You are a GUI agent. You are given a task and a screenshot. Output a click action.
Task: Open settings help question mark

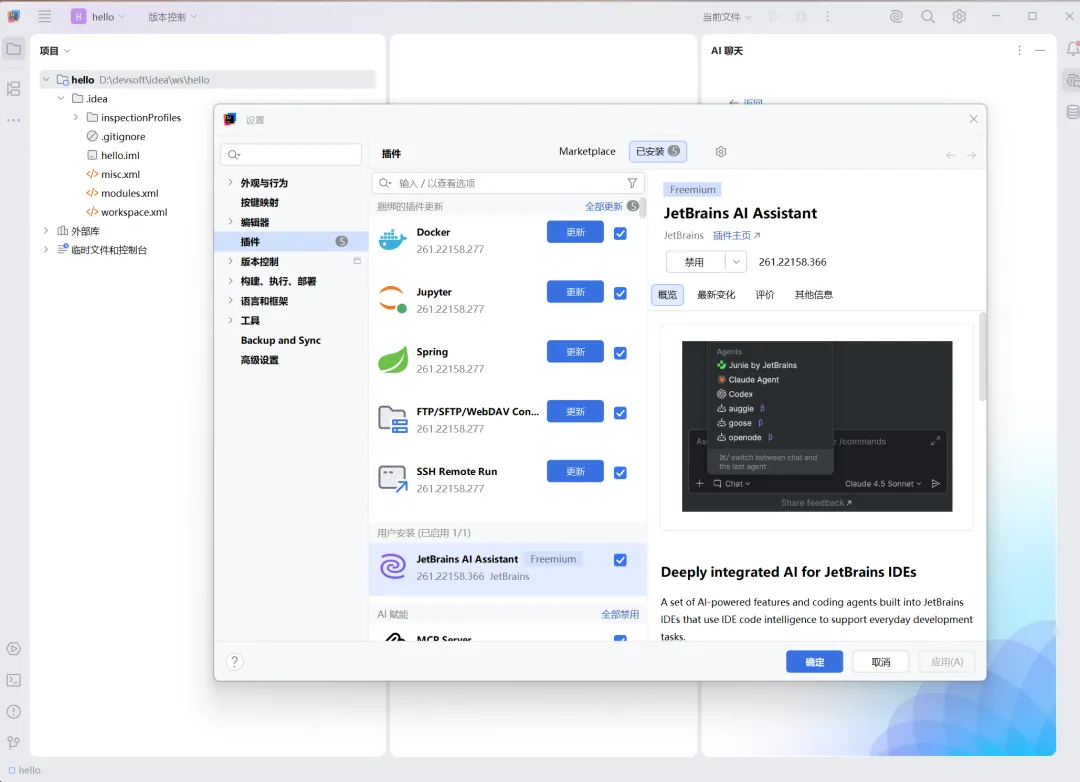(234, 662)
